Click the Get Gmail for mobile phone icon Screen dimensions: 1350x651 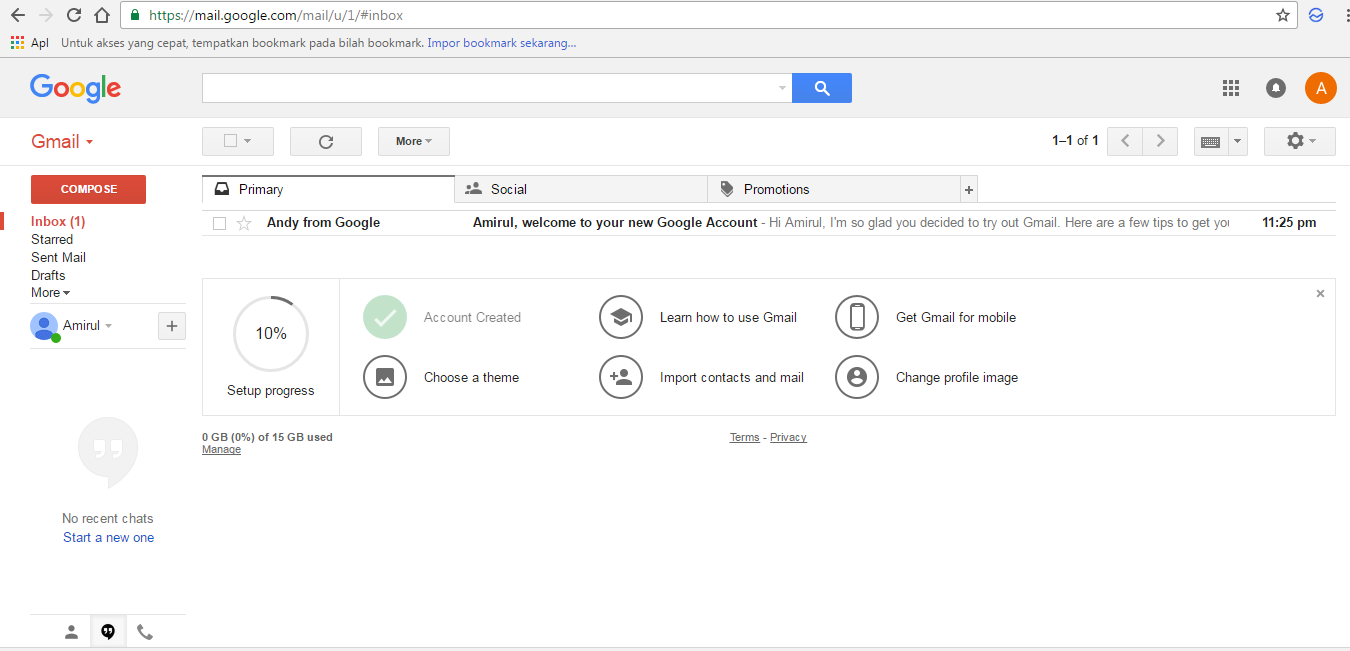(x=857, y=317)
